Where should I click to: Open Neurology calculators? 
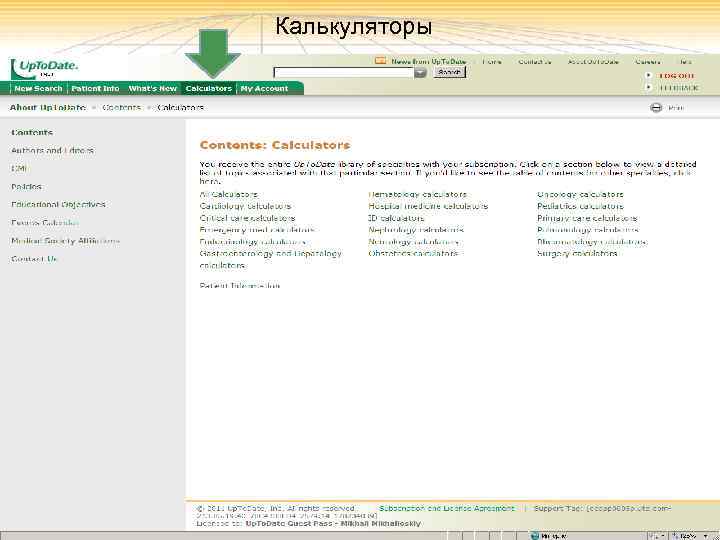point(413,242)
